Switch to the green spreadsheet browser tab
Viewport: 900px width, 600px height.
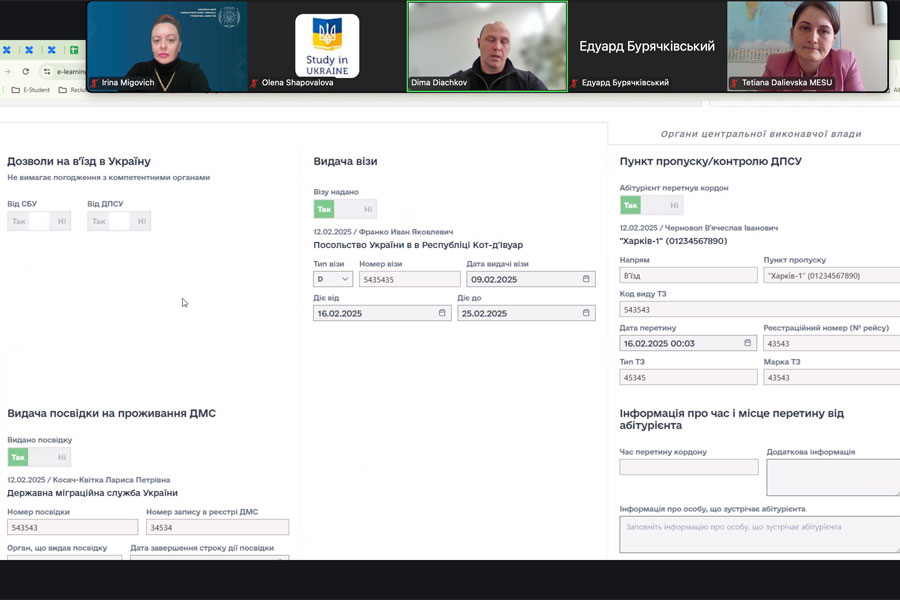pos(74,50)
